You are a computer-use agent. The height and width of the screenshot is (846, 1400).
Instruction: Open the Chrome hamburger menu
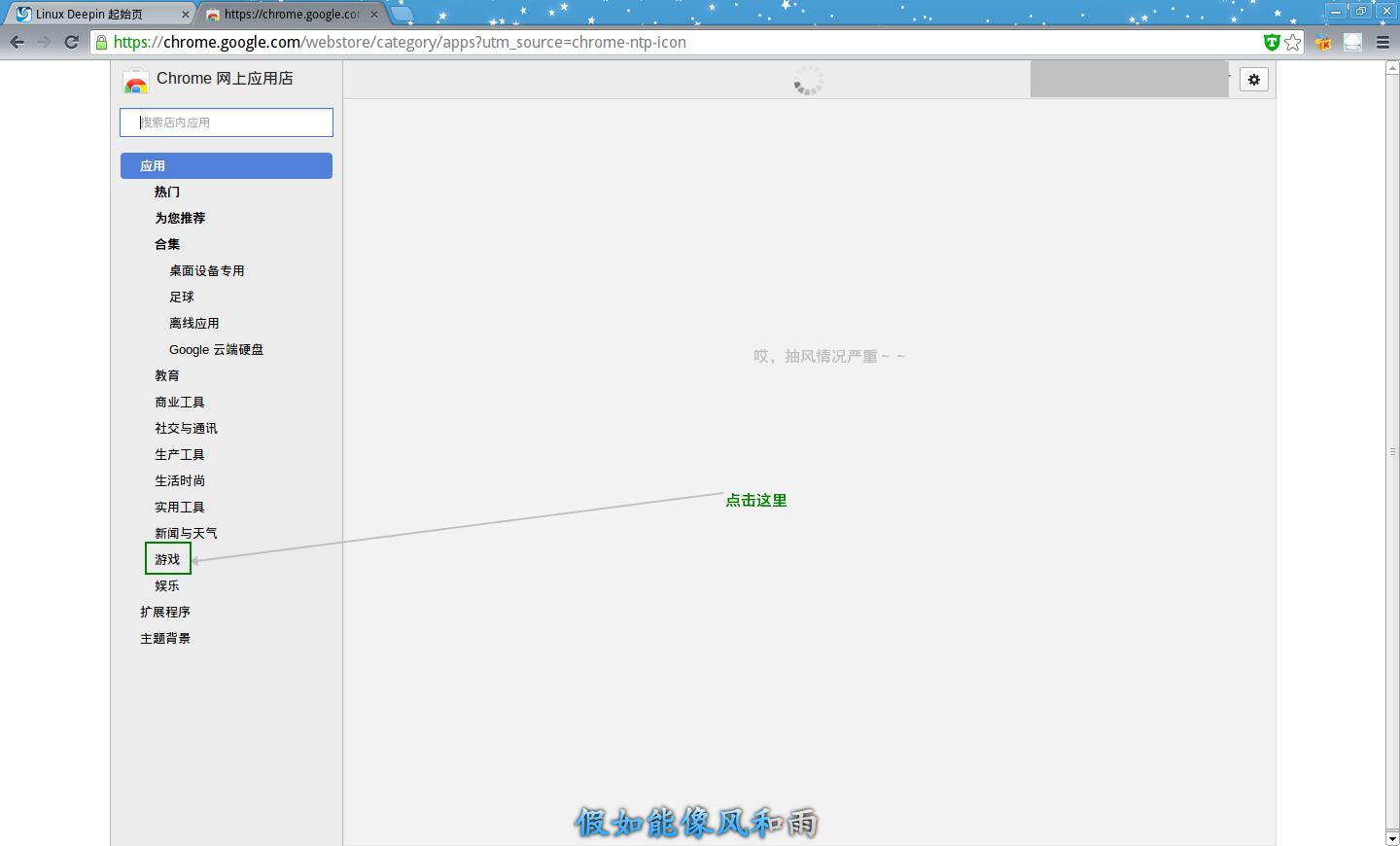1382,42
